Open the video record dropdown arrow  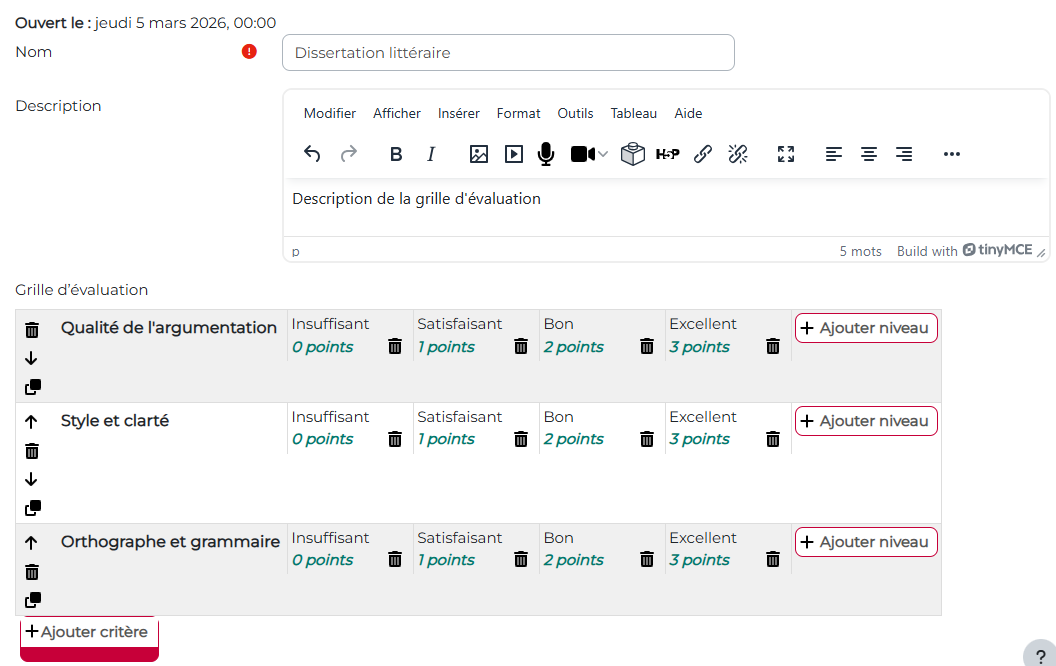pos(603,154)
